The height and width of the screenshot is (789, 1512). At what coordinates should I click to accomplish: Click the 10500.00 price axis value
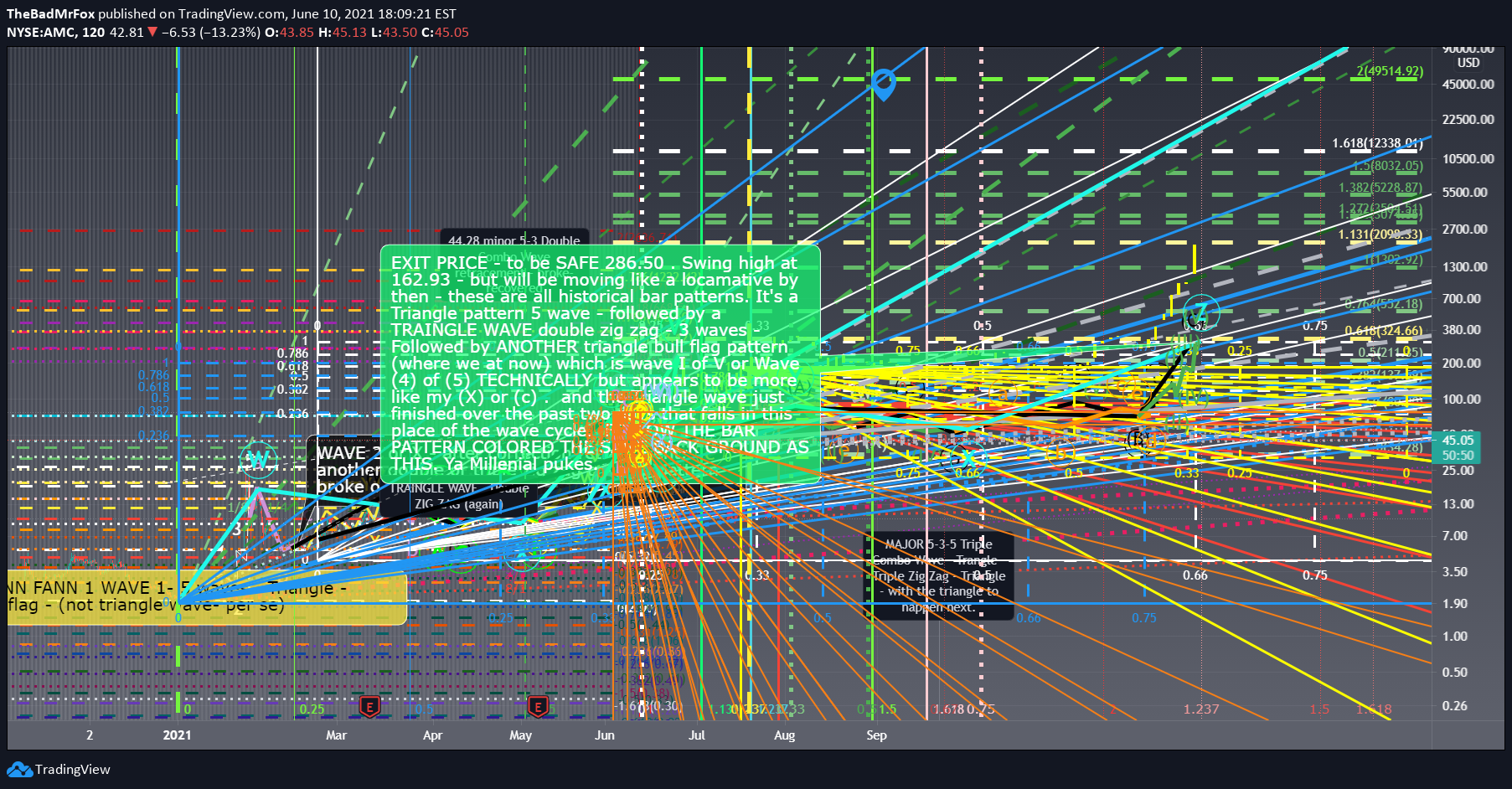[1468, 158]
